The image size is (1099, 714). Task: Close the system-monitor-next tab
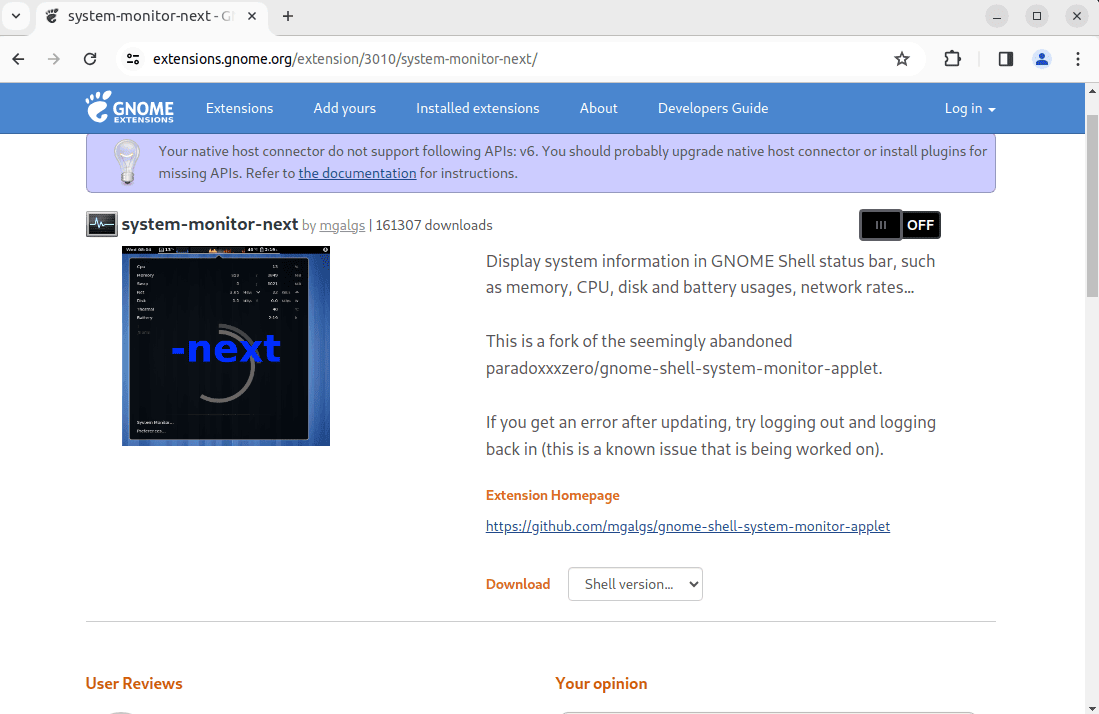pos(252,16)
